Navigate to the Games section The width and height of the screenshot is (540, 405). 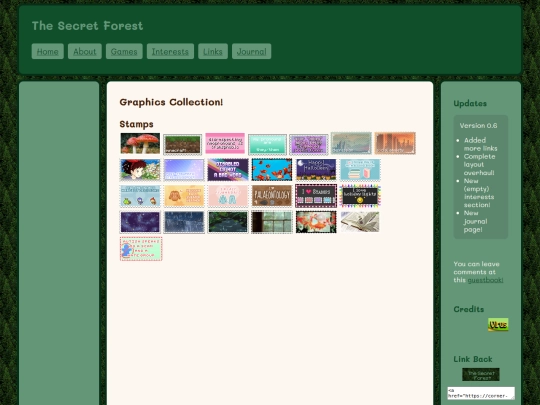[x=124, y=51]
